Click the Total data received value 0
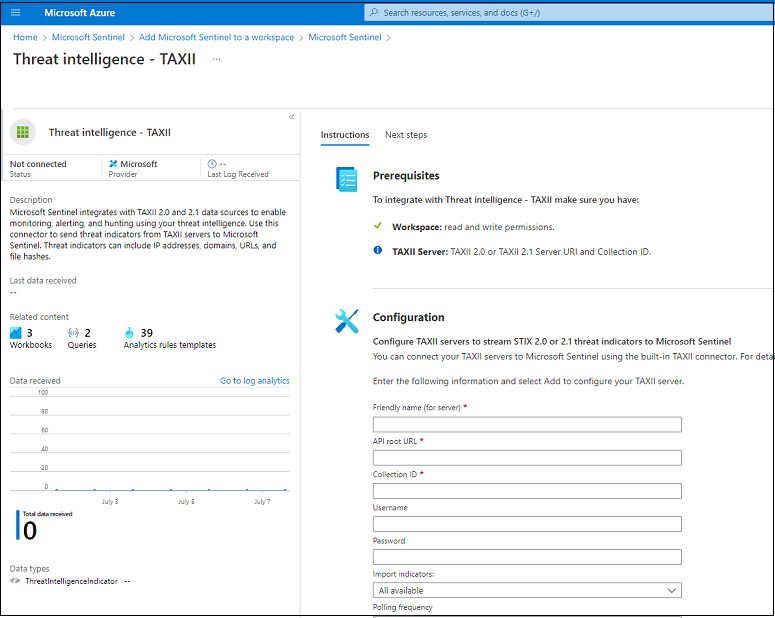 coord(30,530)
